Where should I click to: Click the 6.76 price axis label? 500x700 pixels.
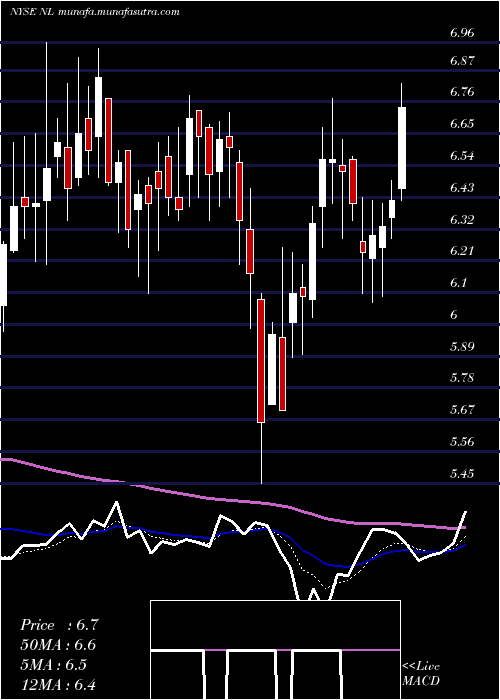coord(462,92)
